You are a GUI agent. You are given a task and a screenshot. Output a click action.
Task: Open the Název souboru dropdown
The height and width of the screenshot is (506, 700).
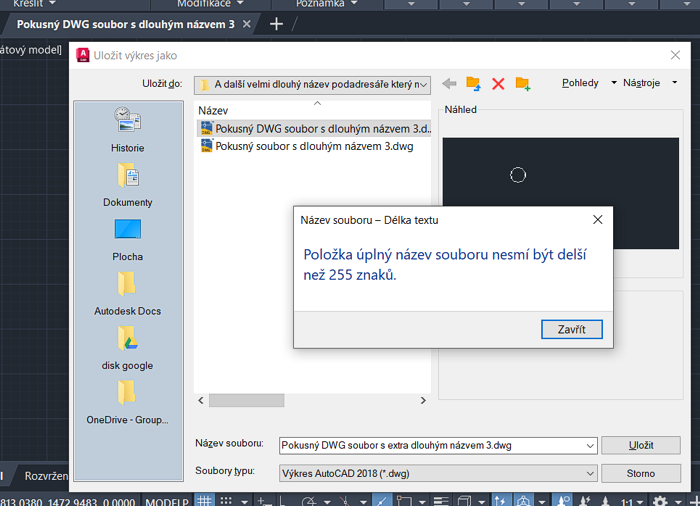[588, 445]
